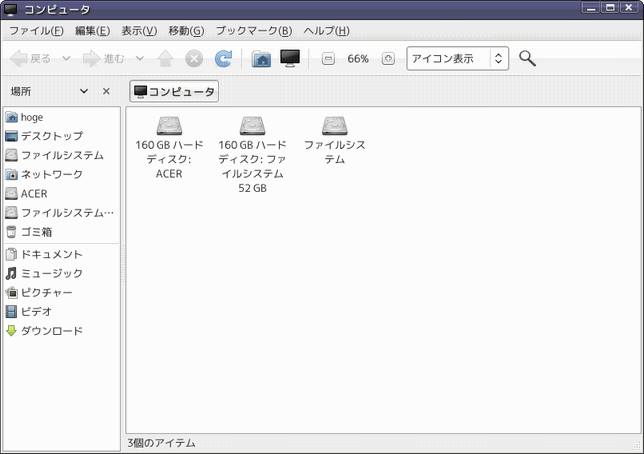Select ネットワーク in the sidebar
This screenshot has height=454, width=644.
coord(62,174)
